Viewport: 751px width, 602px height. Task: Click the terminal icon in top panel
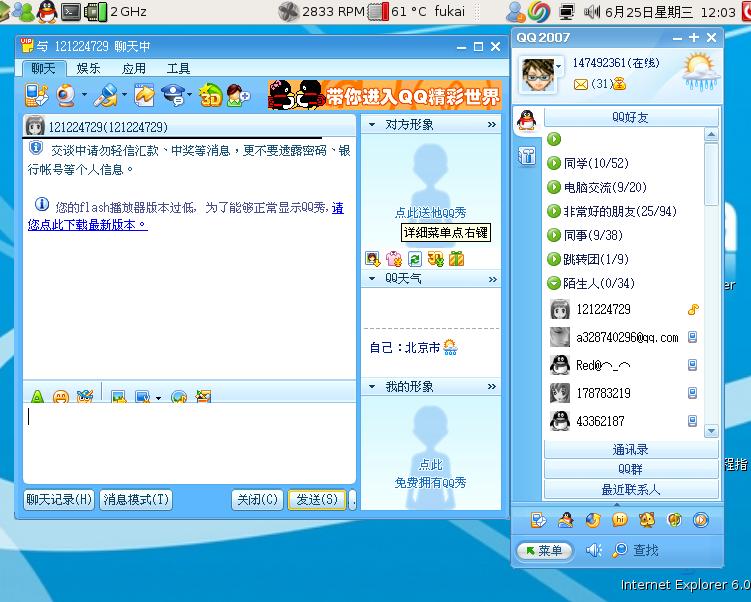(71, 11)
